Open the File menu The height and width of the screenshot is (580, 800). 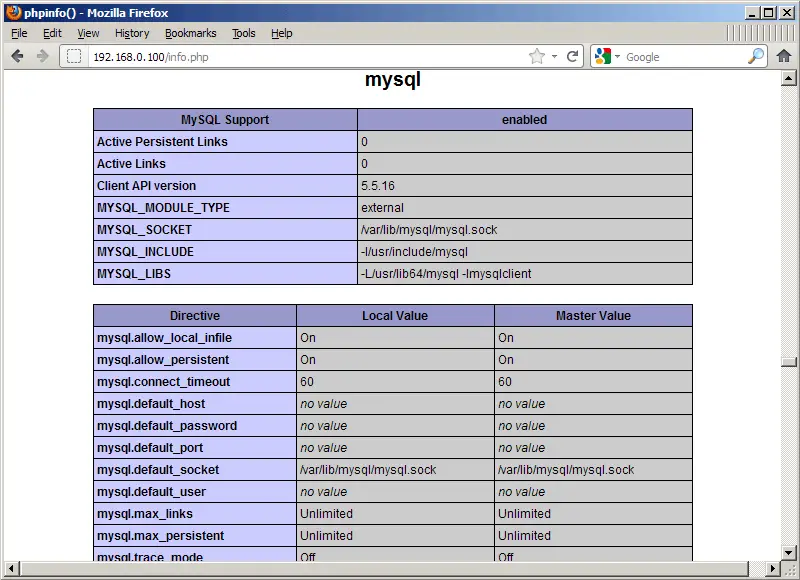point(19,33)
